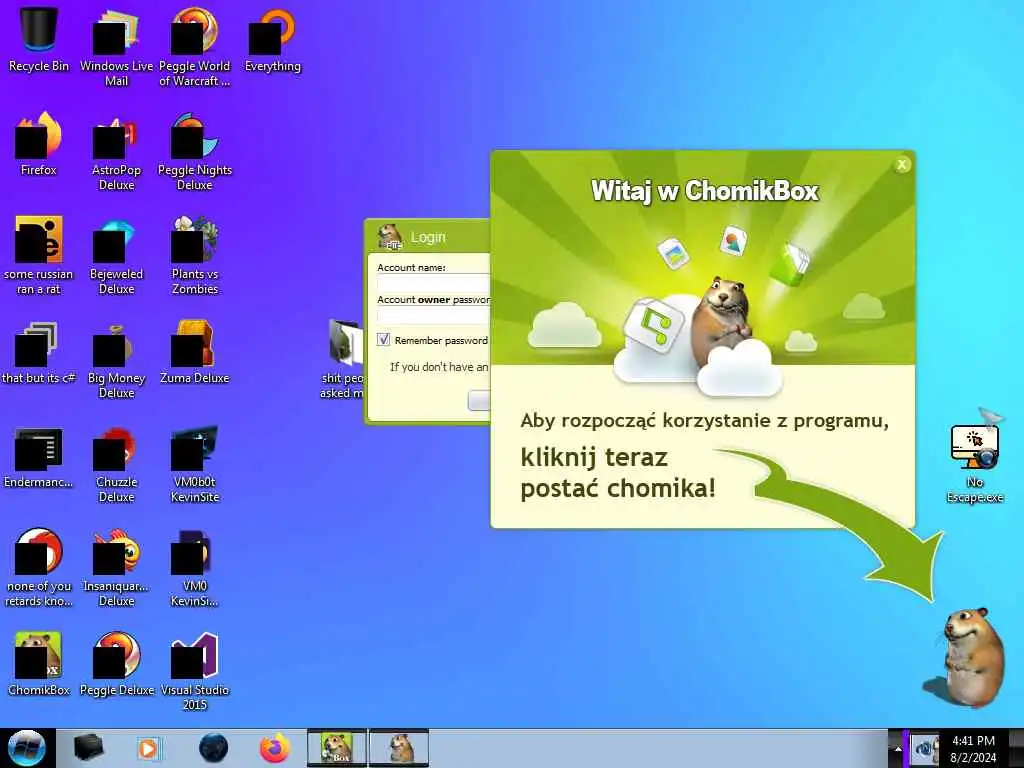
Task: Open Peggle Nights Deluxe shortcut
Action: 195,152
